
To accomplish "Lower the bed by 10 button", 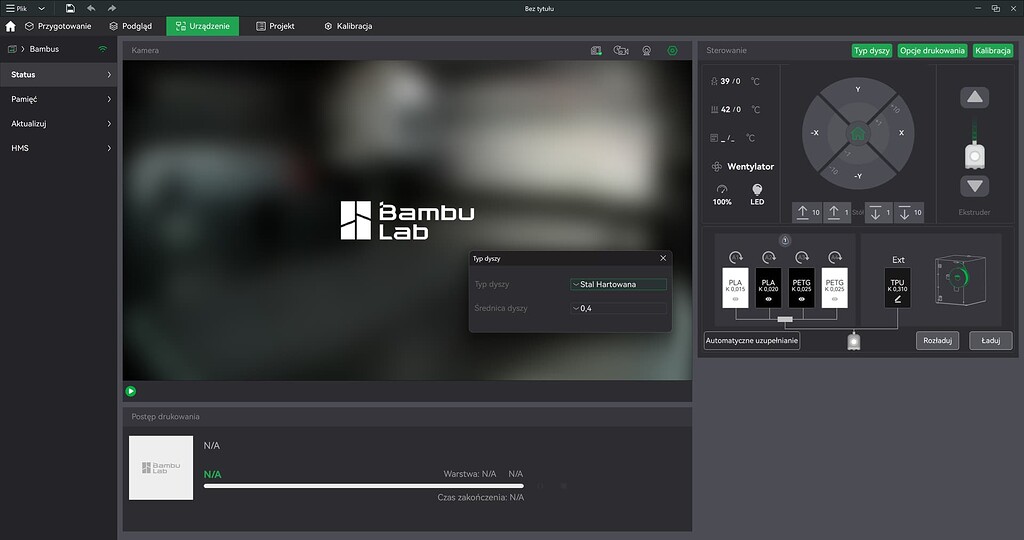I will (x=908, y=212).
